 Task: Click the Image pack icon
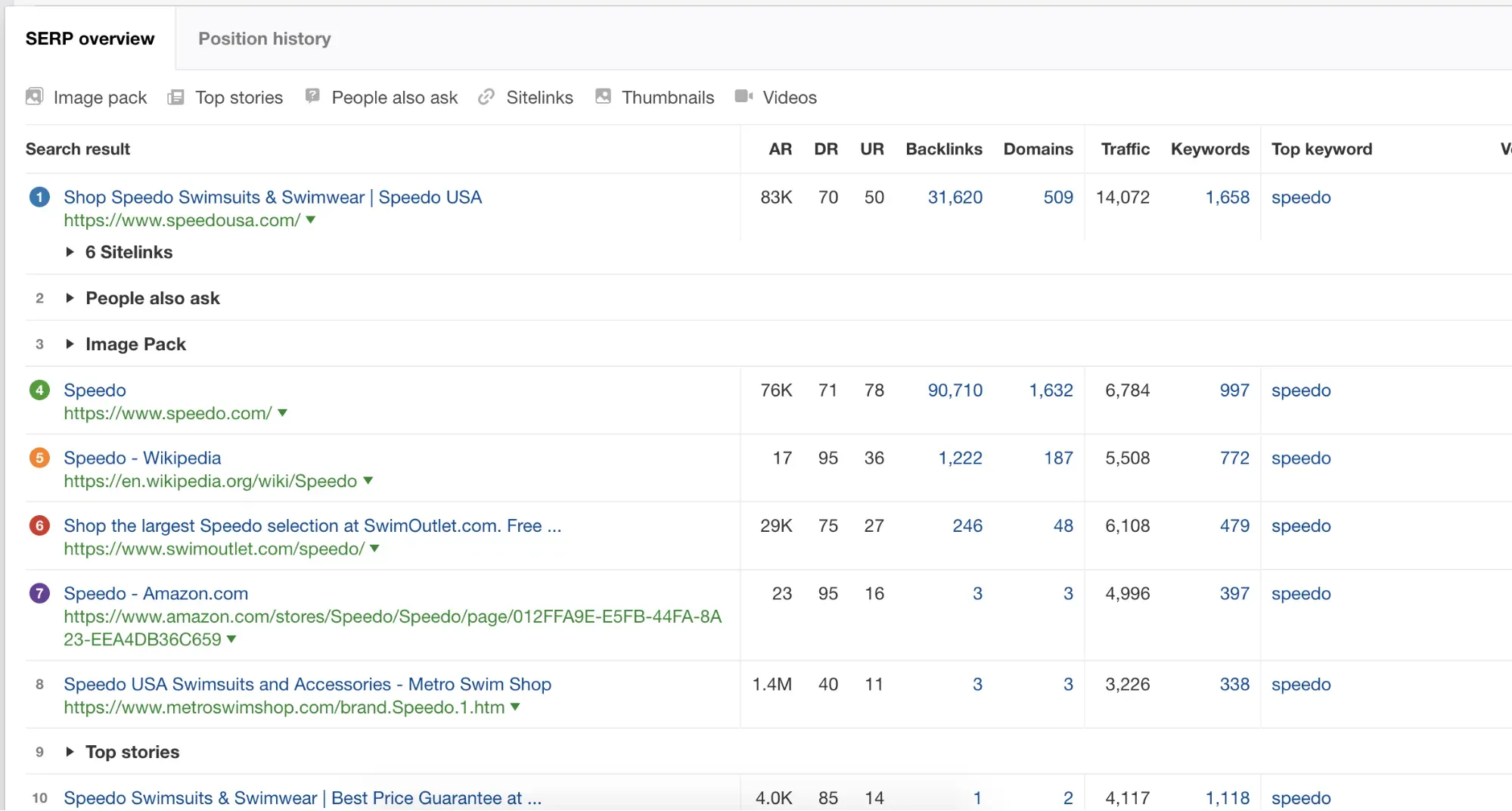[34, 97]
